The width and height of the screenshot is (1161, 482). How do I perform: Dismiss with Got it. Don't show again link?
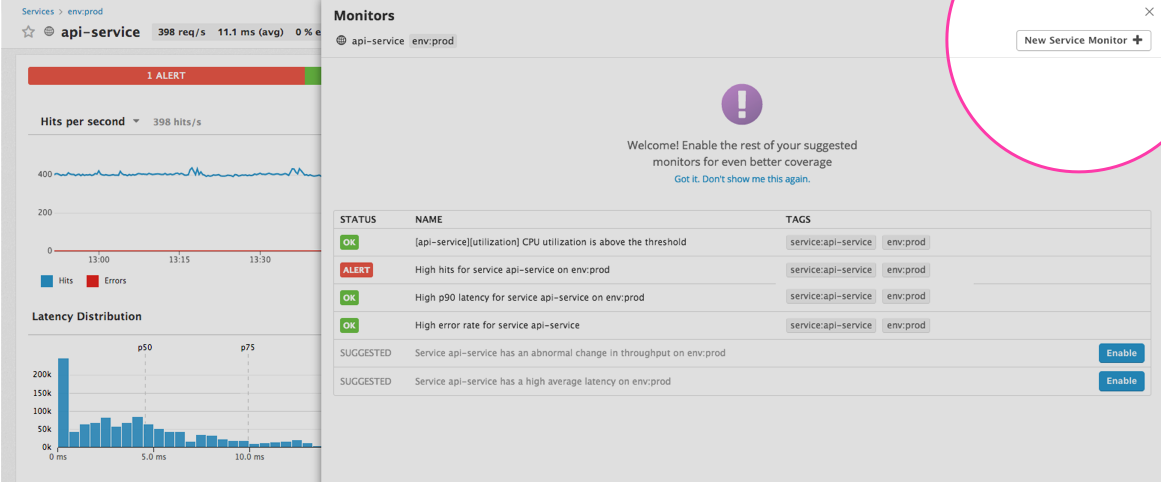742,179
